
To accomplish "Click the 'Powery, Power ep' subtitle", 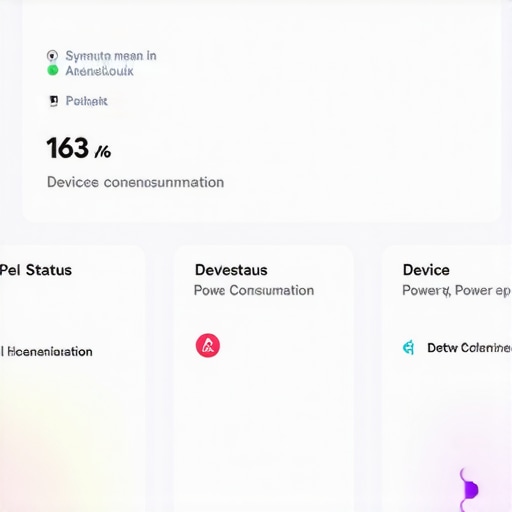I will [x=456, y=291].
